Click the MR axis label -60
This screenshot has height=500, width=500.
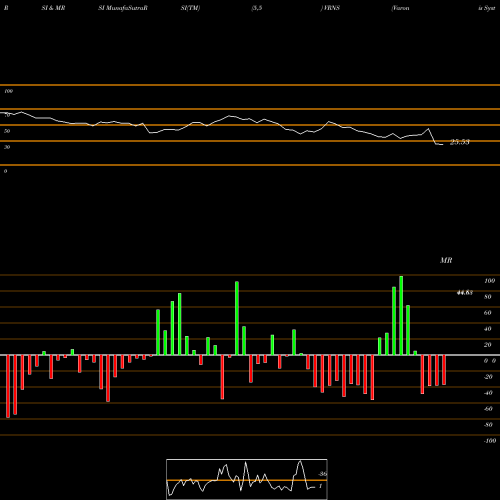click(488, 409)
